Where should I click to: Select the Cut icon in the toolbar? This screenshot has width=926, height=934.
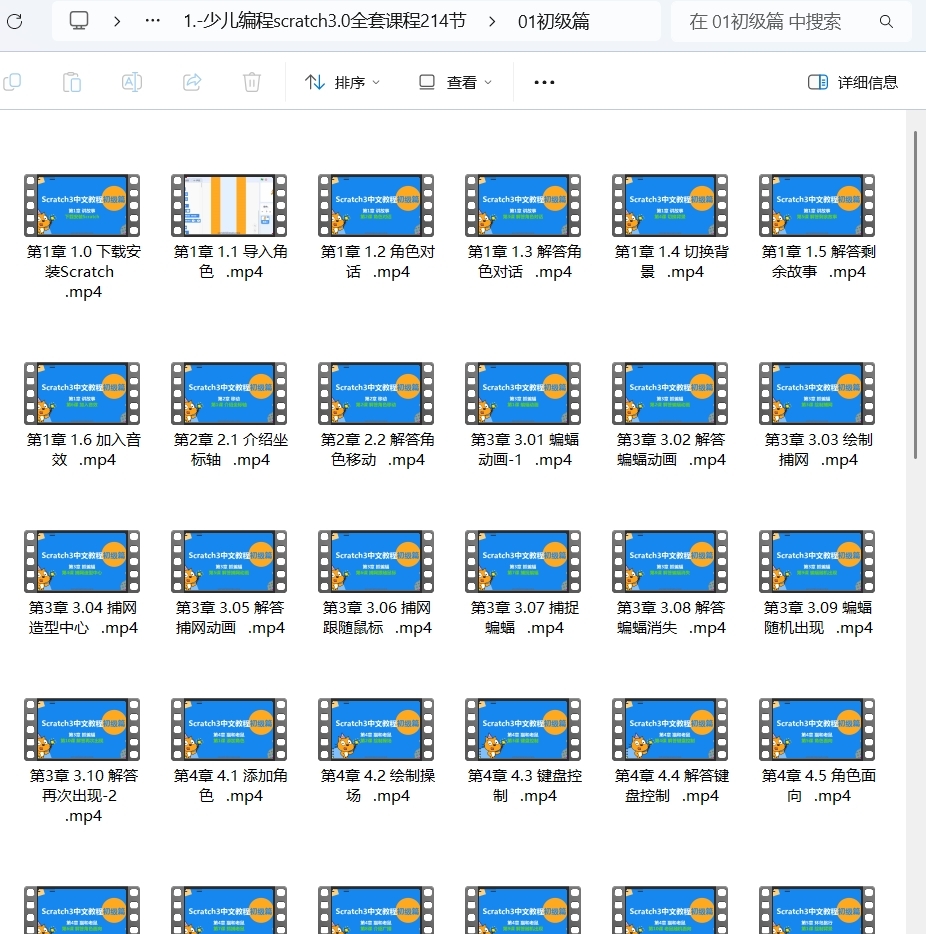[14, 82]
